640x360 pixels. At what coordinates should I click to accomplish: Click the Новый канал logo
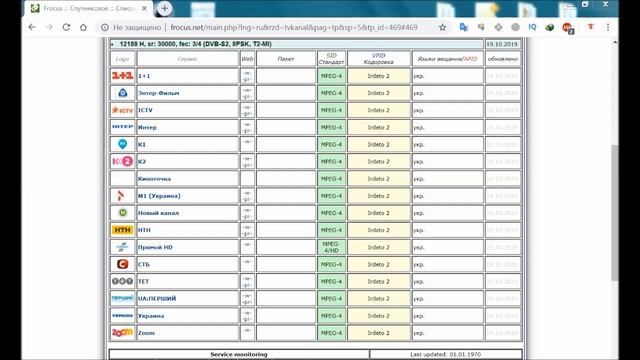coord(122,213)
